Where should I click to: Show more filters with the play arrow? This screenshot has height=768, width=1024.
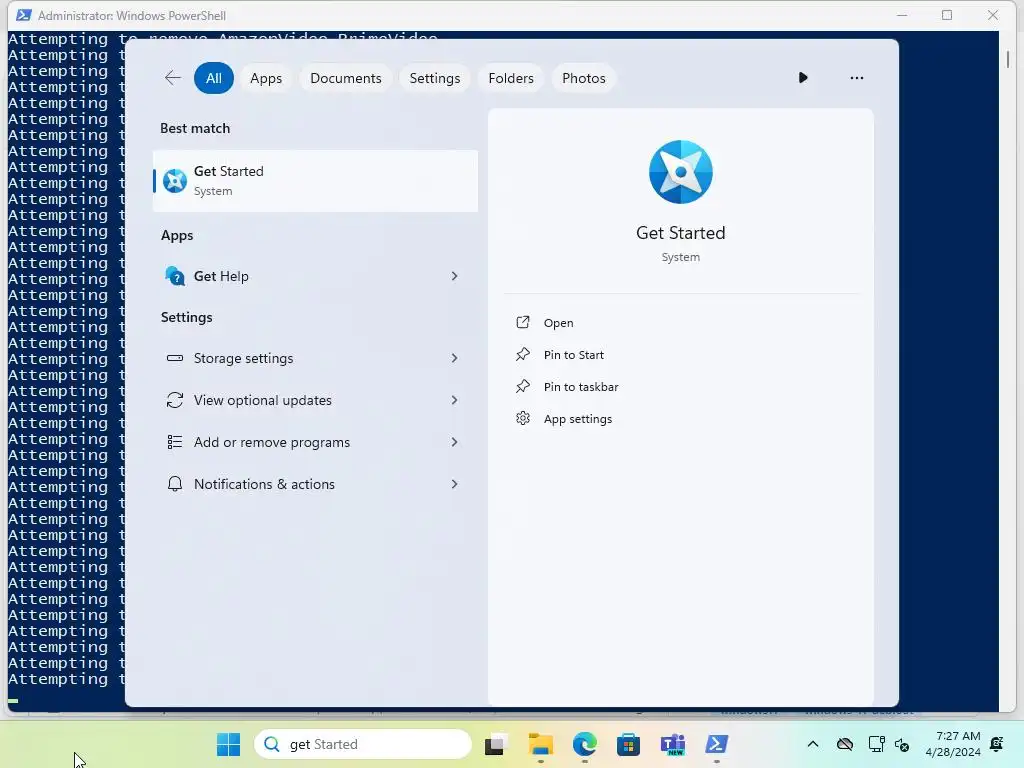tap(803, 78)
